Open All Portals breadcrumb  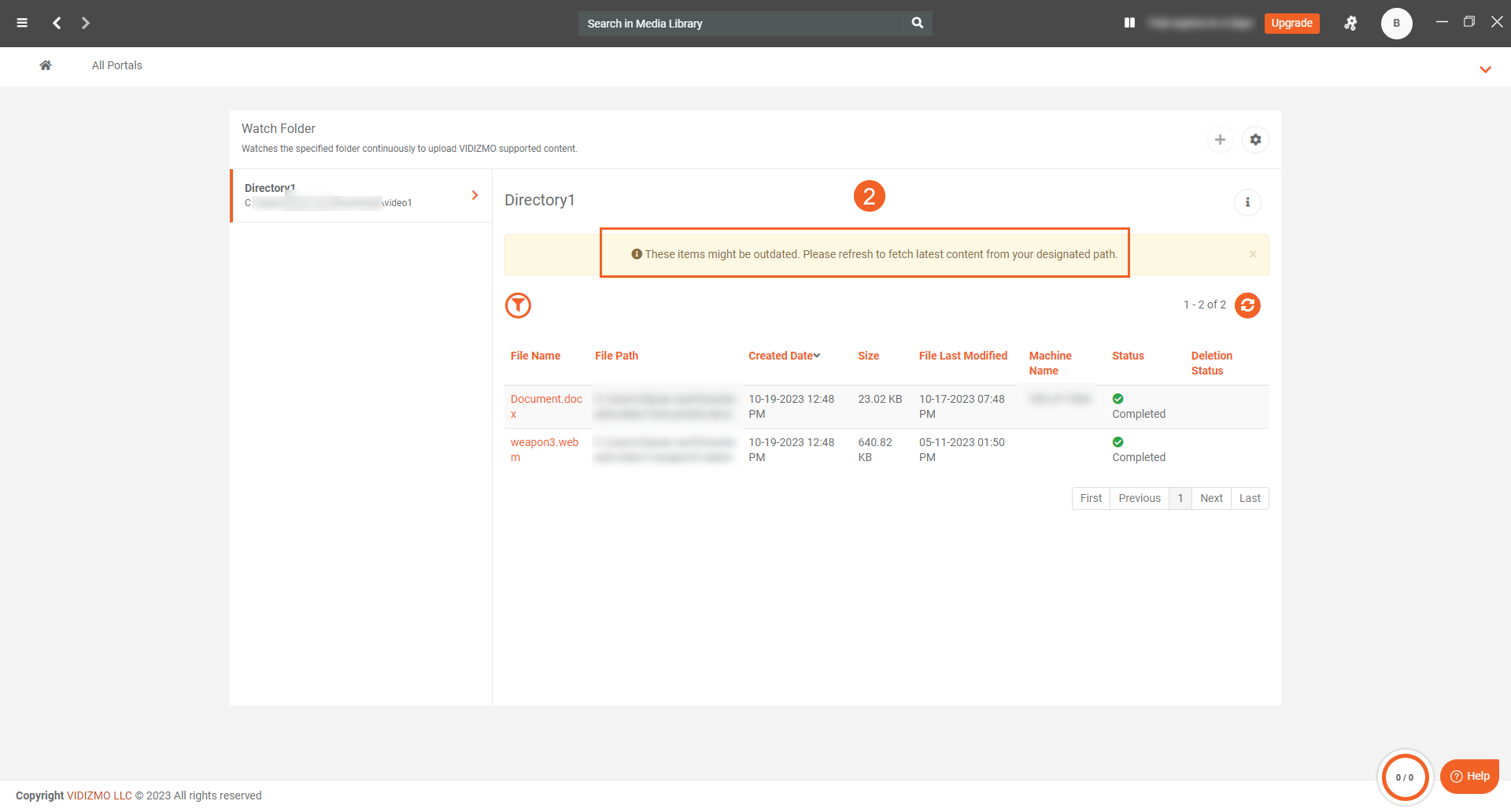point(116,65)
